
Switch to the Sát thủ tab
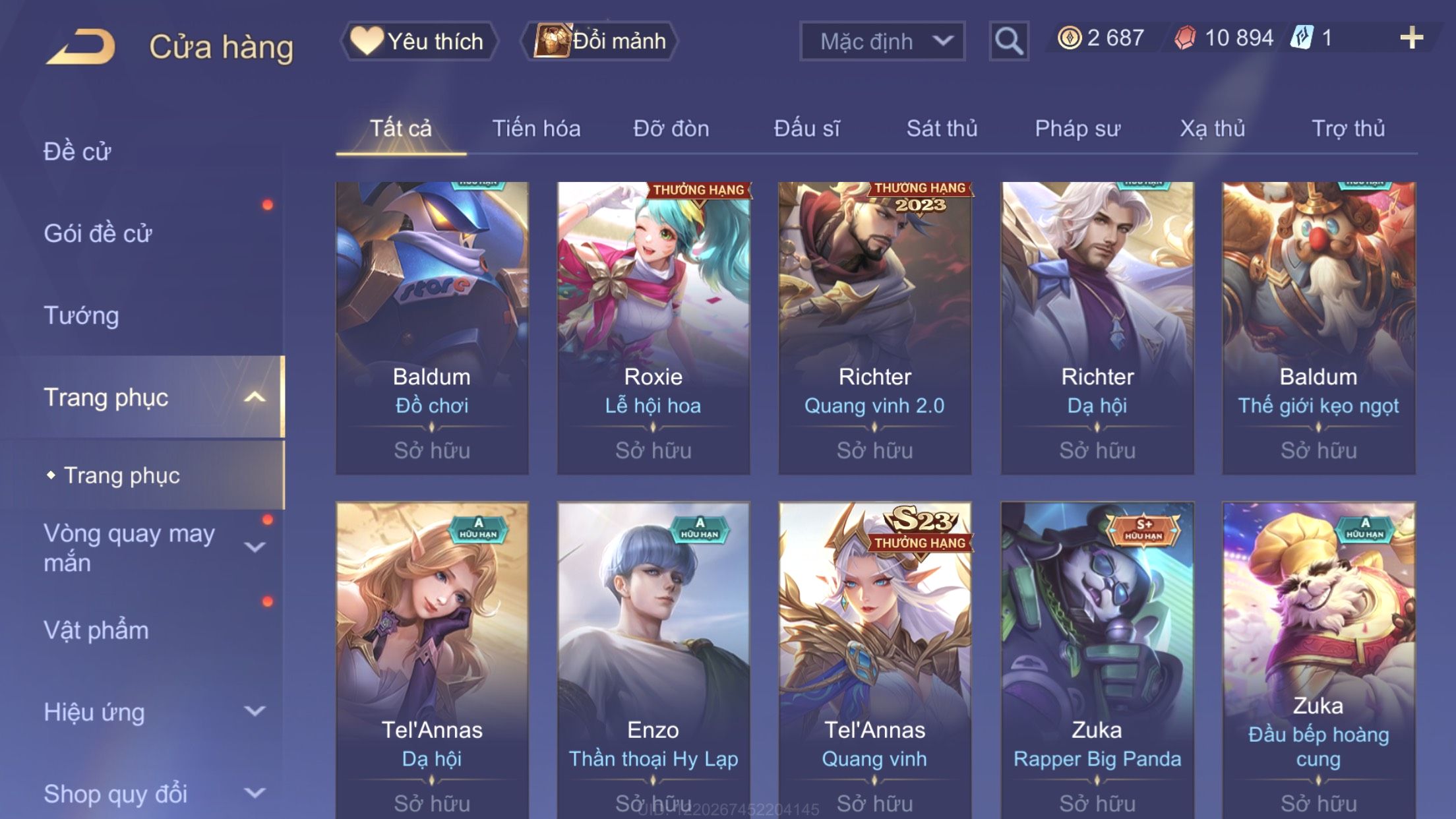click(942, 128)
